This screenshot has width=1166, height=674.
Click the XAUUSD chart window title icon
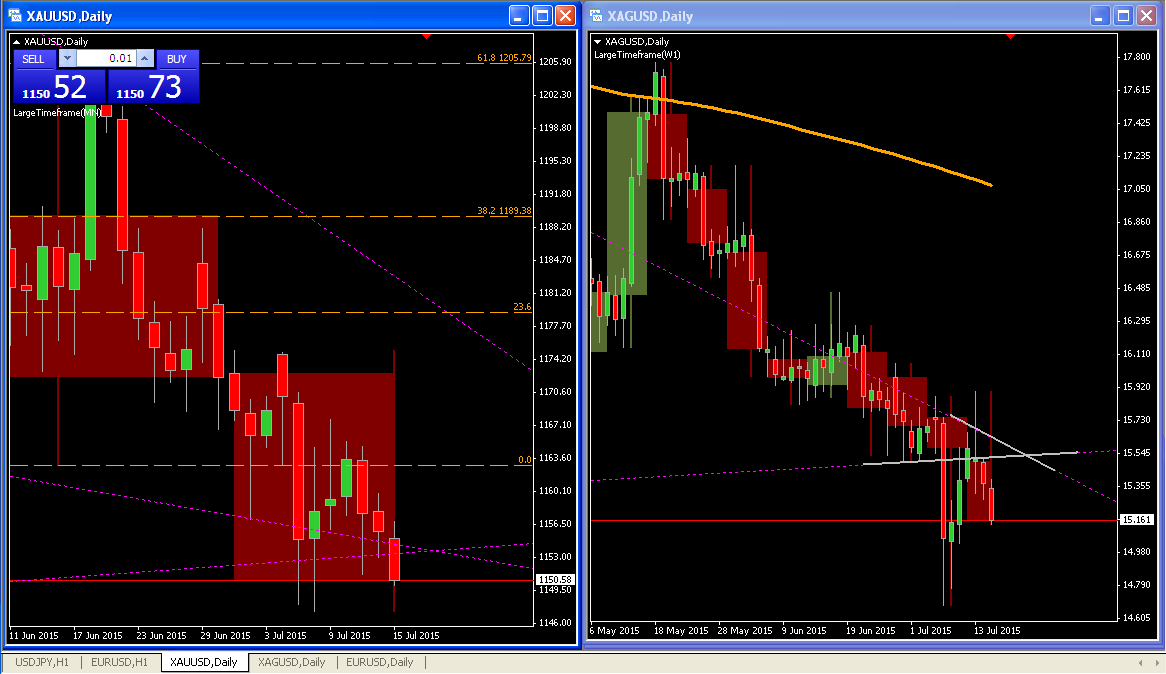(16, 16)
